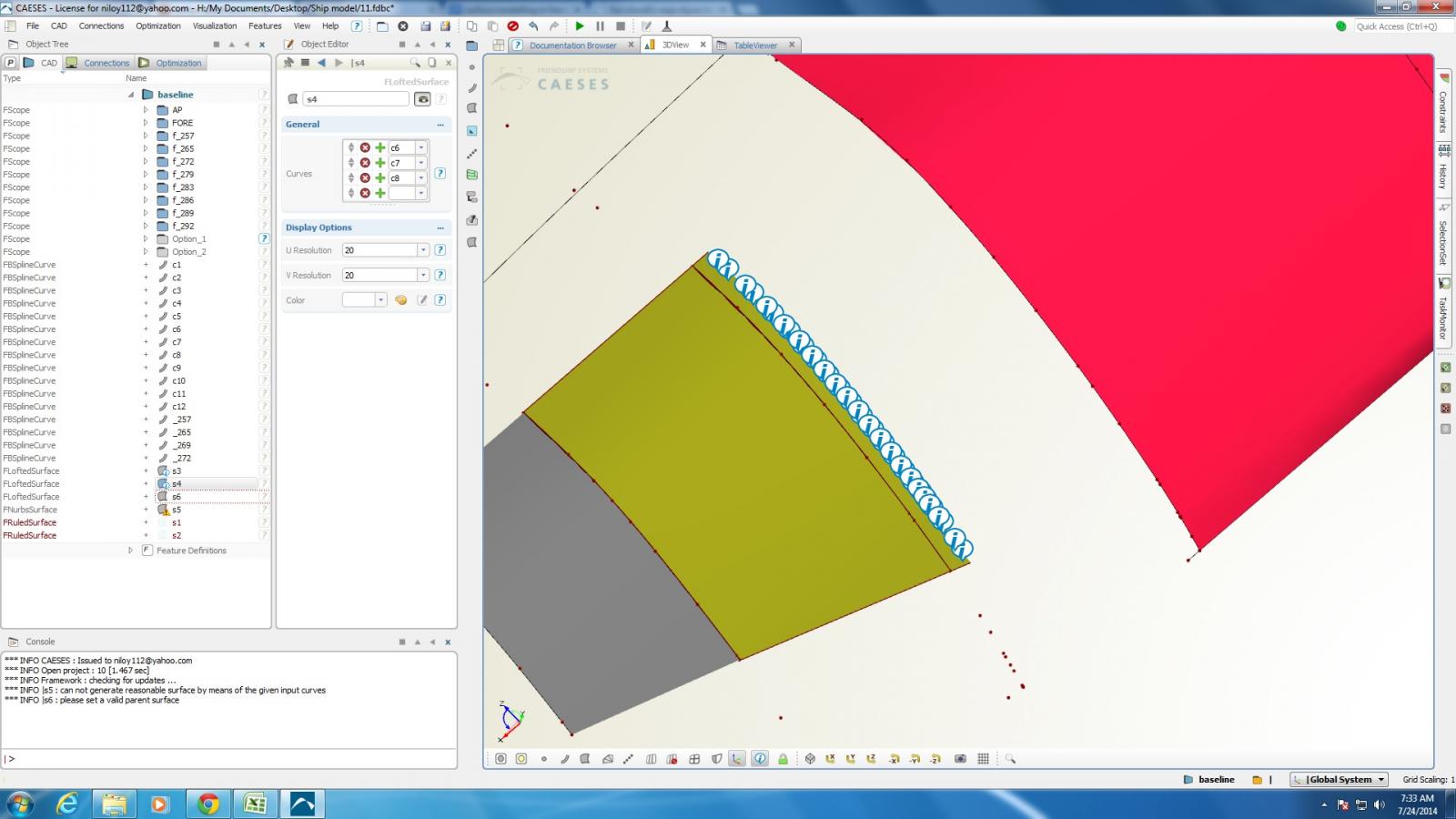Click the Open project folder icon in toolbar
The height and width of the screenshot is (819, 1456).
382,26
